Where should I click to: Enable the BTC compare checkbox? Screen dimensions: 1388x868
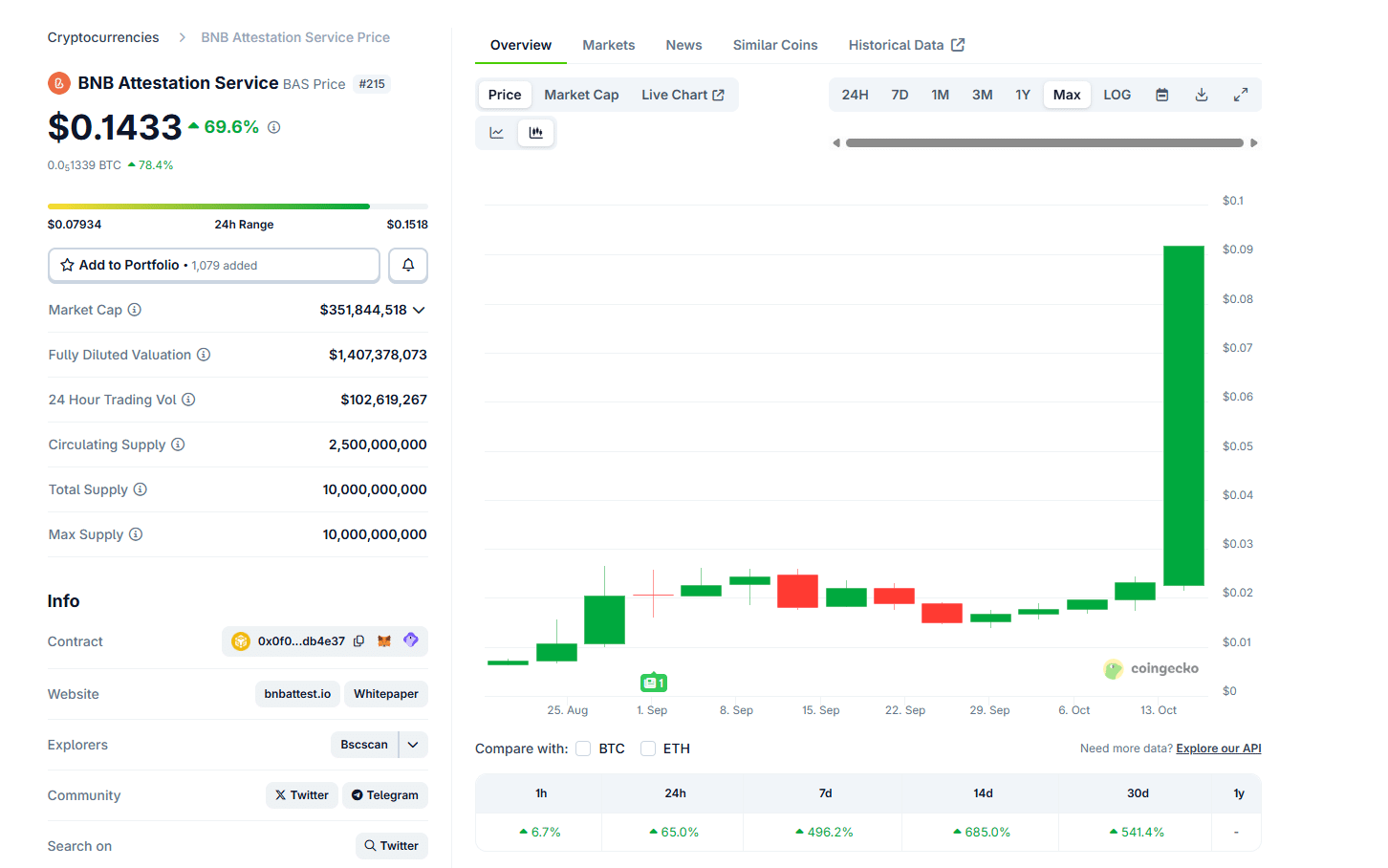(x=583, y=749)
